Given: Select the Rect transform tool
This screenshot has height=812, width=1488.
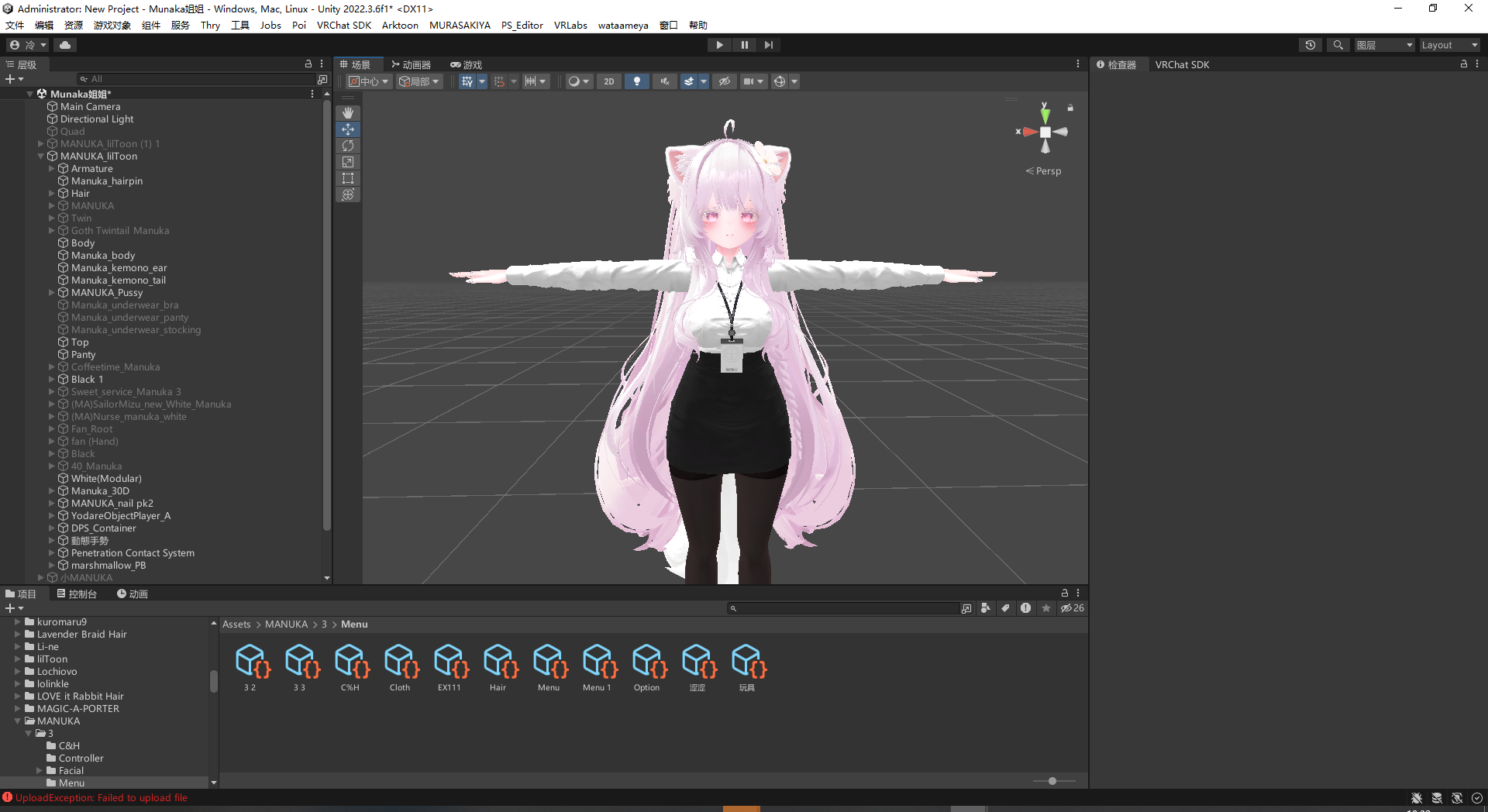Looking at the screenshot, I should coord(348,178).
